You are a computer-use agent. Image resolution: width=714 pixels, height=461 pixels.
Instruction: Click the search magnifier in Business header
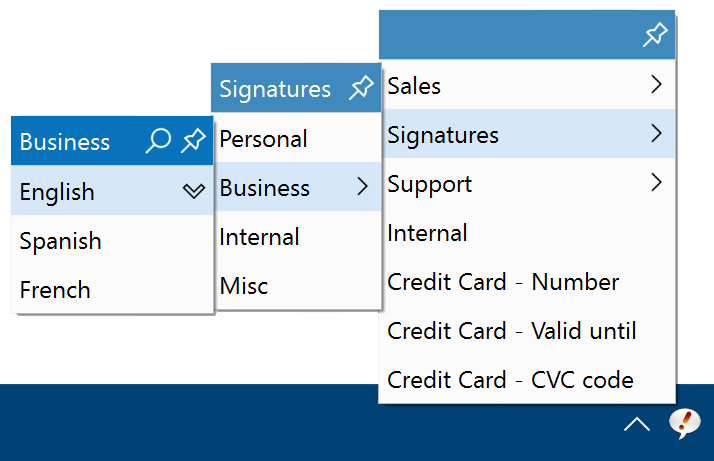[x=158, y=140]
